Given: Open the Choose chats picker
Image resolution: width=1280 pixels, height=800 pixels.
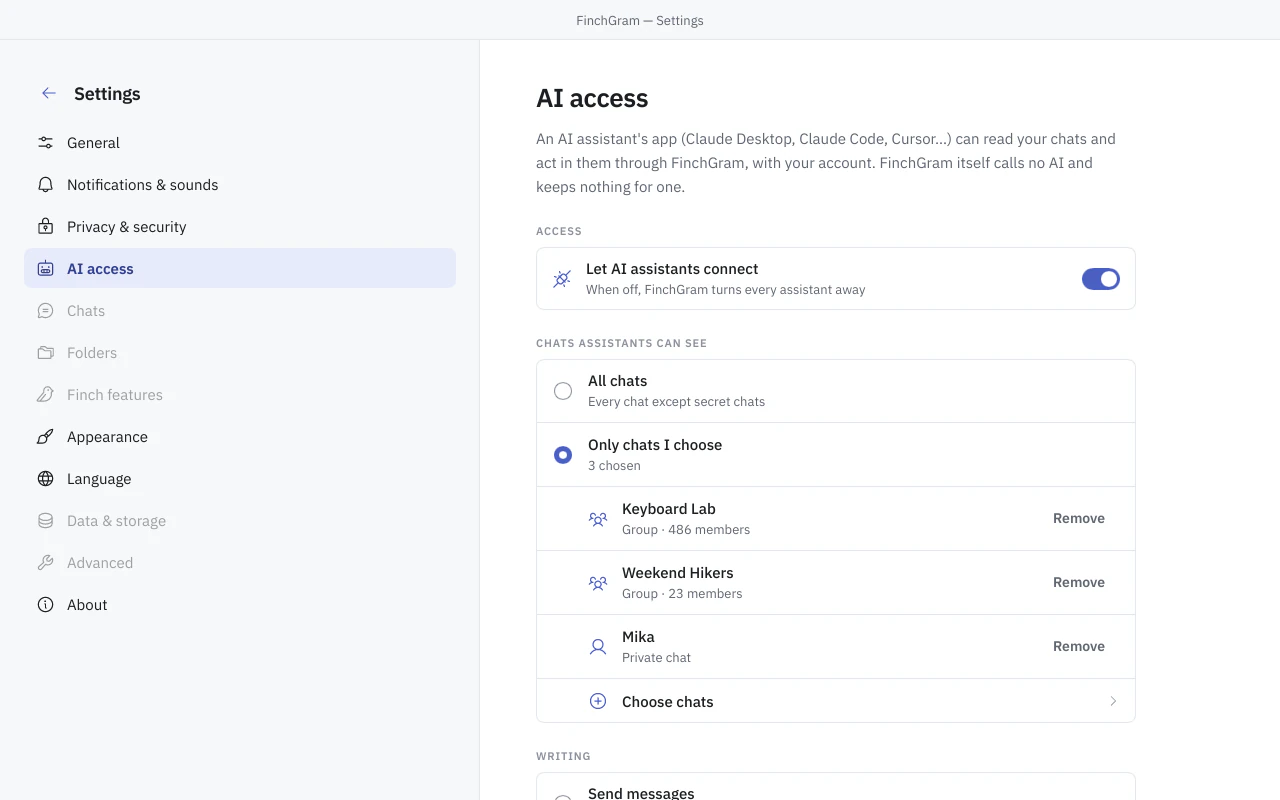Looking at the screenshot, I should tap(836, 701).
